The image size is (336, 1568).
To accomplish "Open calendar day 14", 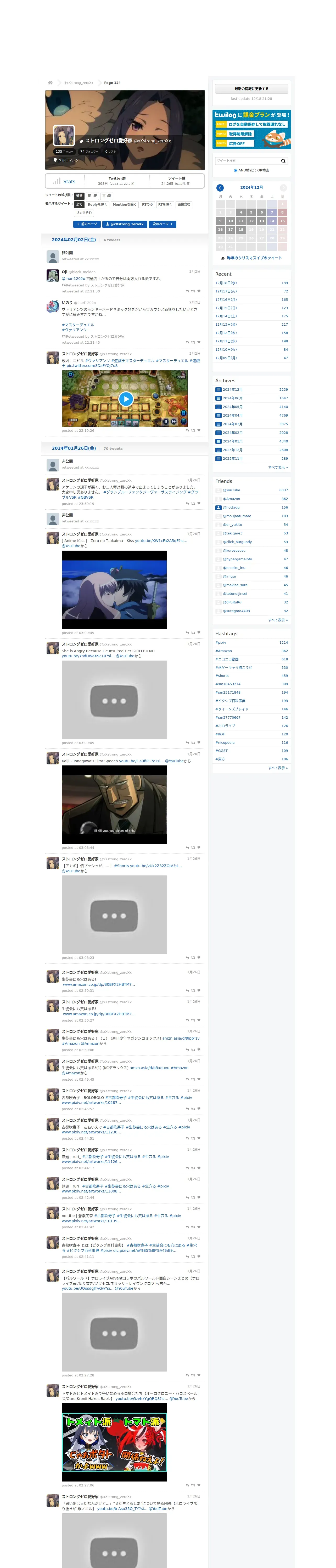I will pos(272,221).
